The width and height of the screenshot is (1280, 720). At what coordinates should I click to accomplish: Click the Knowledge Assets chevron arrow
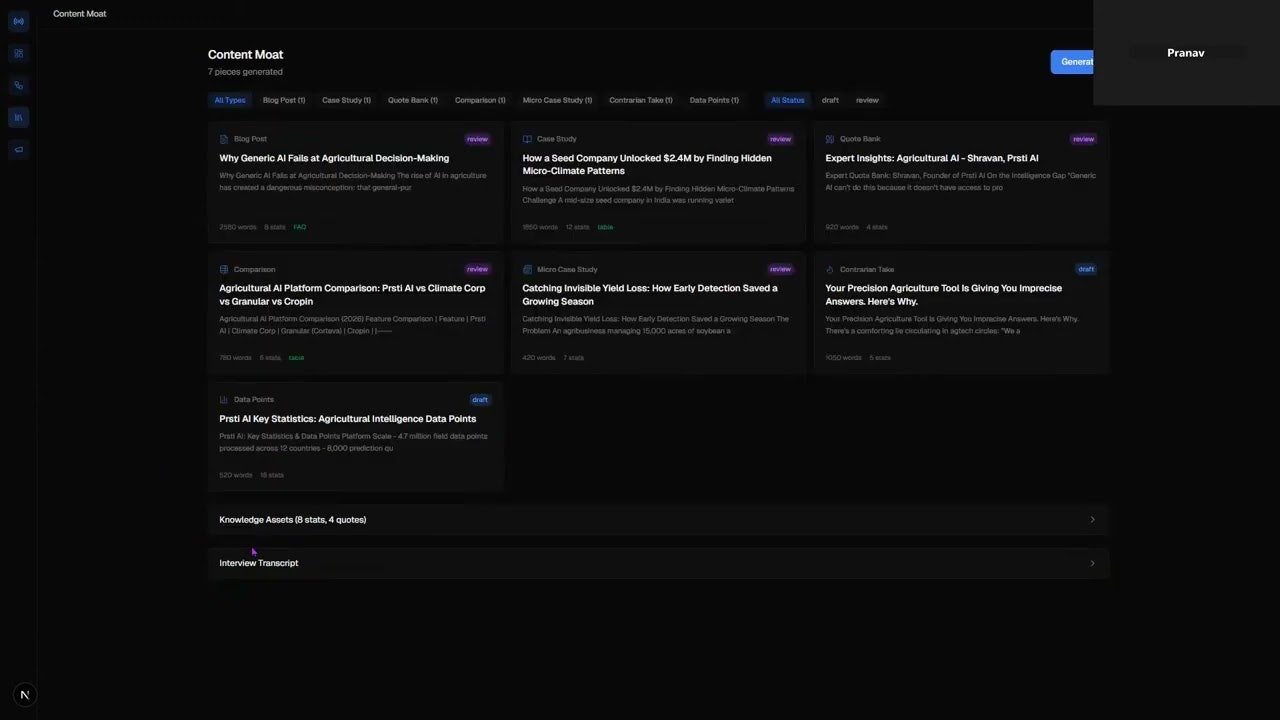tap(1092, 520)
